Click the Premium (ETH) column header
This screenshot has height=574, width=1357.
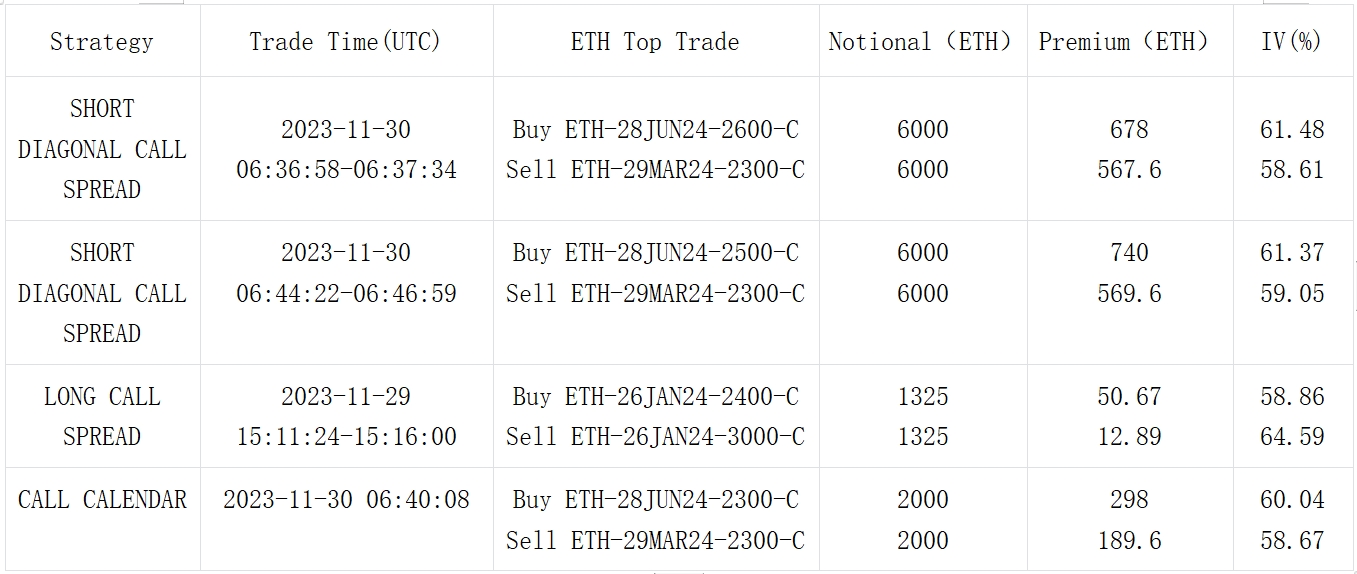(x=1127, y=42)
